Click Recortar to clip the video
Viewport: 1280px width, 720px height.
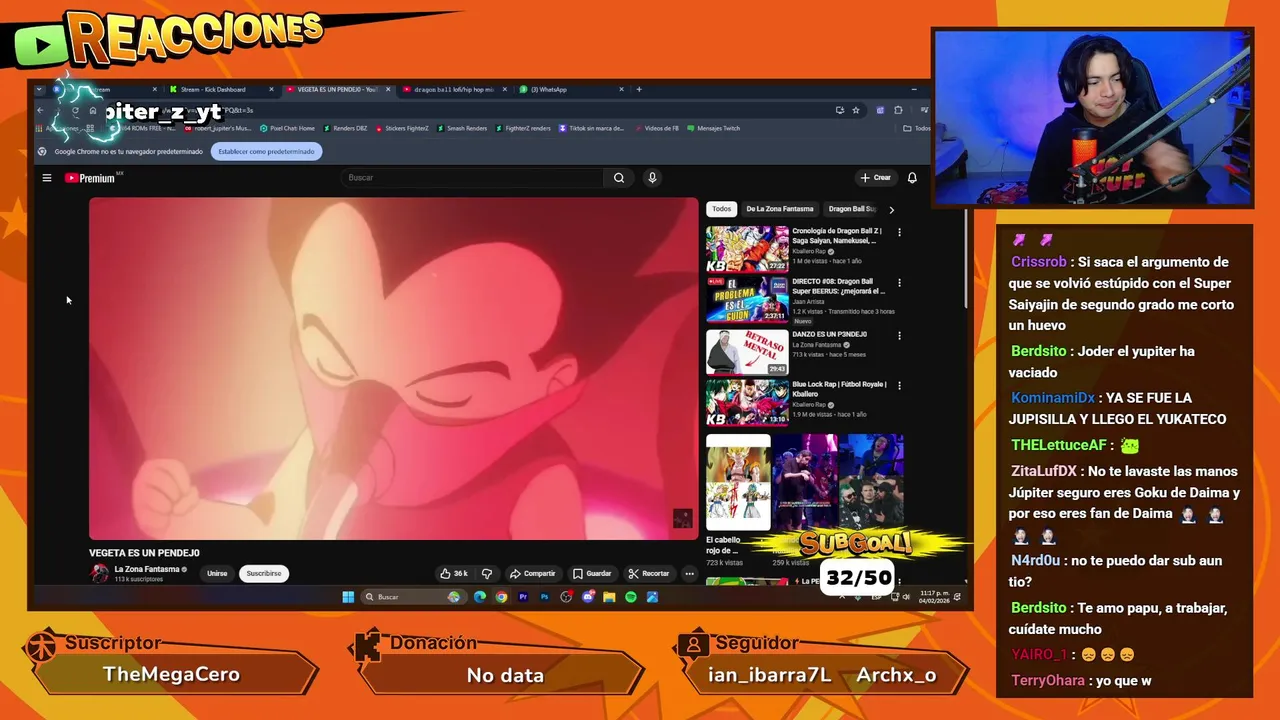pos(649,573)
